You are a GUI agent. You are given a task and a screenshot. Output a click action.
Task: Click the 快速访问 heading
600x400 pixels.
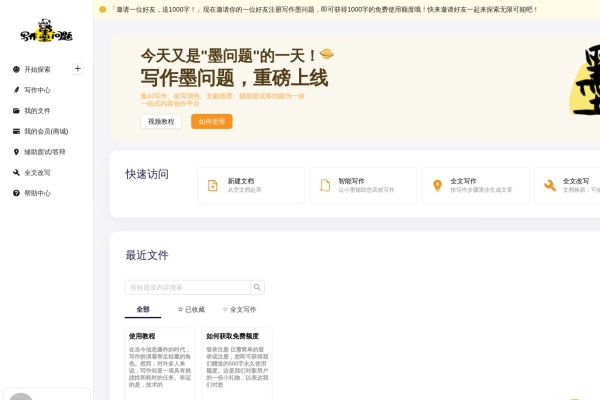[x=147, y=174]
